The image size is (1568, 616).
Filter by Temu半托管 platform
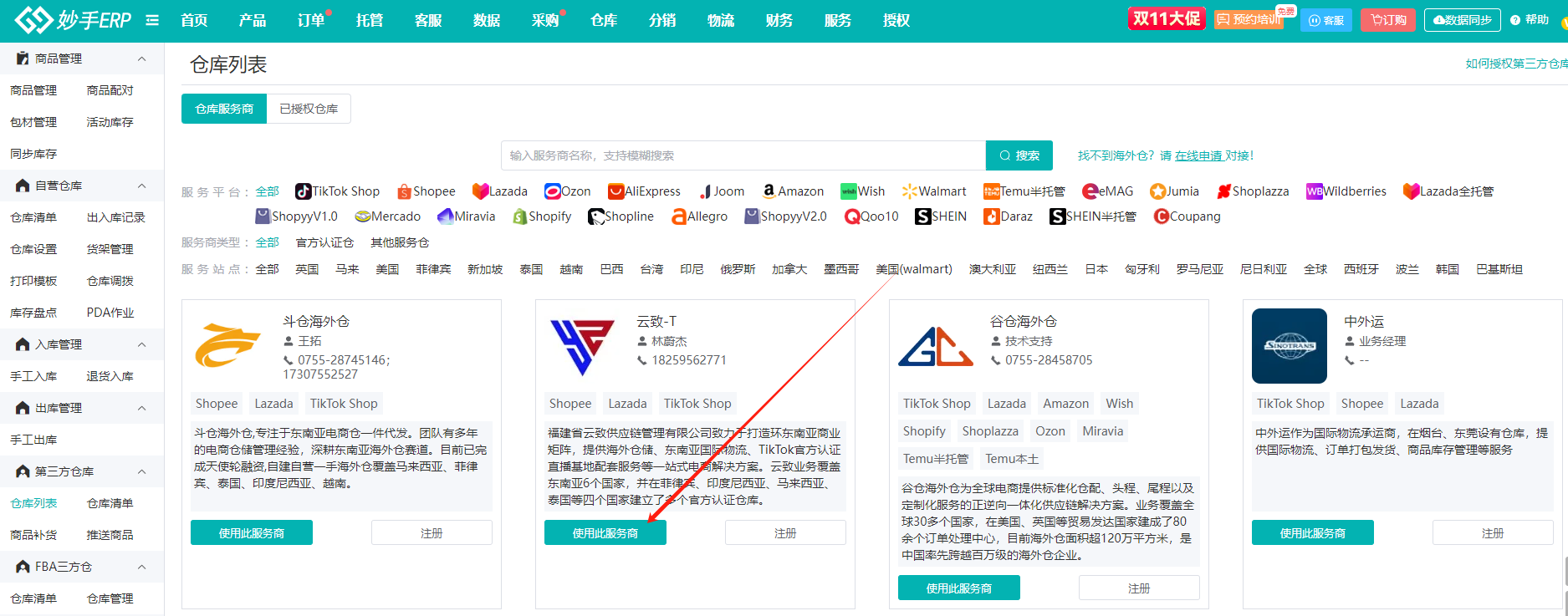pos(1024,191)
